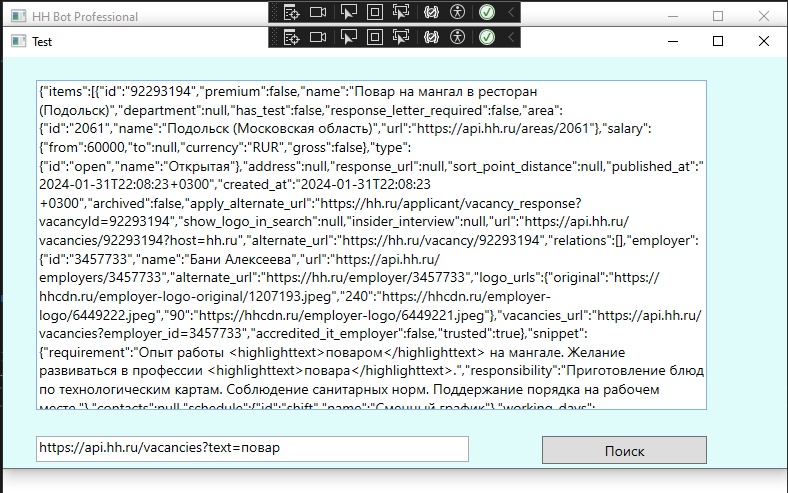788x493 pixels.
Task: Click the "https://hh.ru/vacancy/92293194" text
Action: 442,241
